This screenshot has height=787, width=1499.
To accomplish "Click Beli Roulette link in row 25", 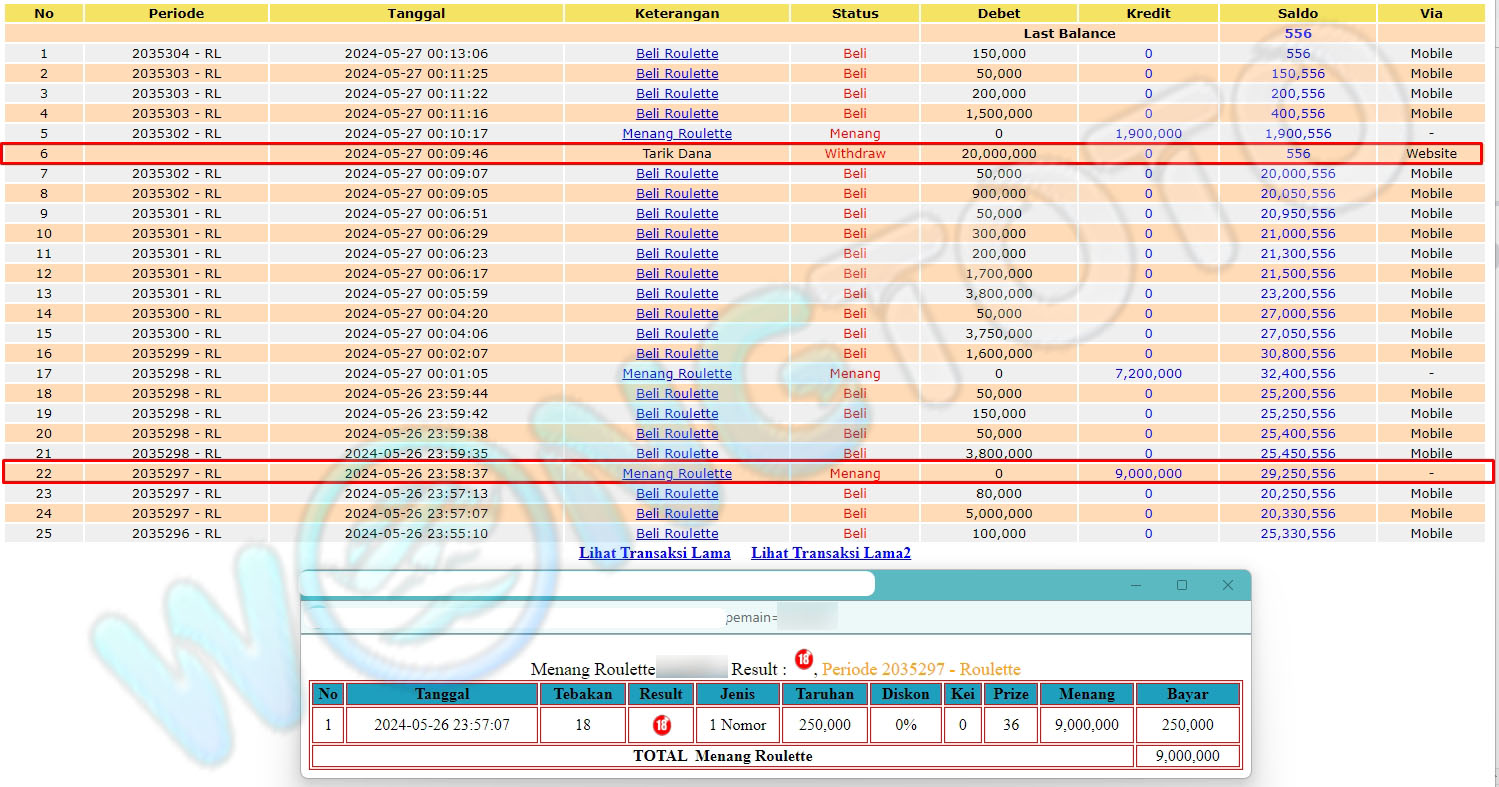I will click(x=677, y=534).
